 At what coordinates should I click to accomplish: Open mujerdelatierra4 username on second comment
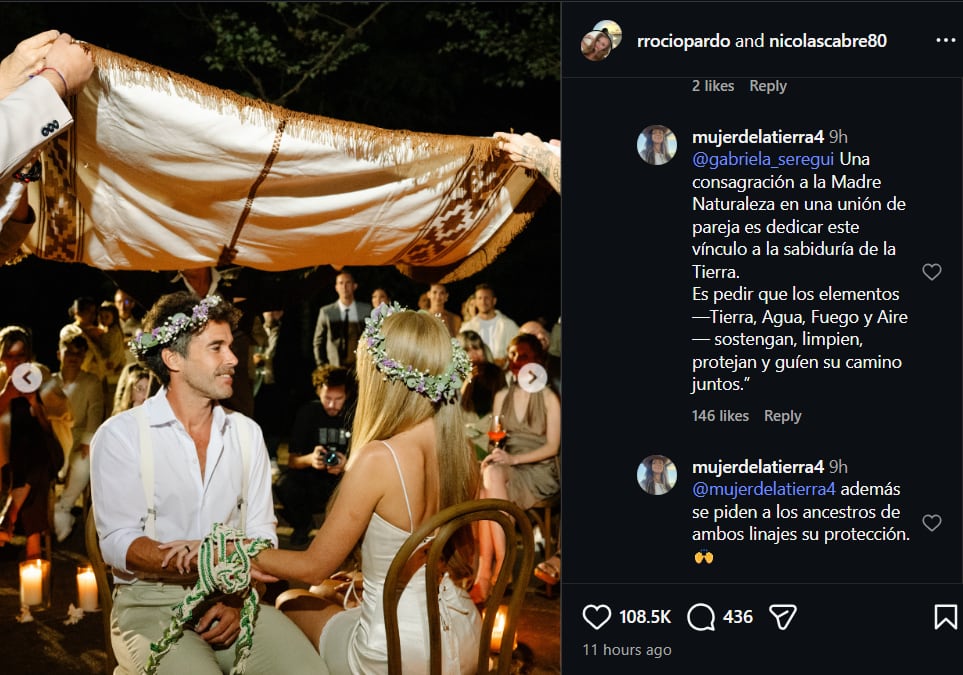tap(758, 467)
